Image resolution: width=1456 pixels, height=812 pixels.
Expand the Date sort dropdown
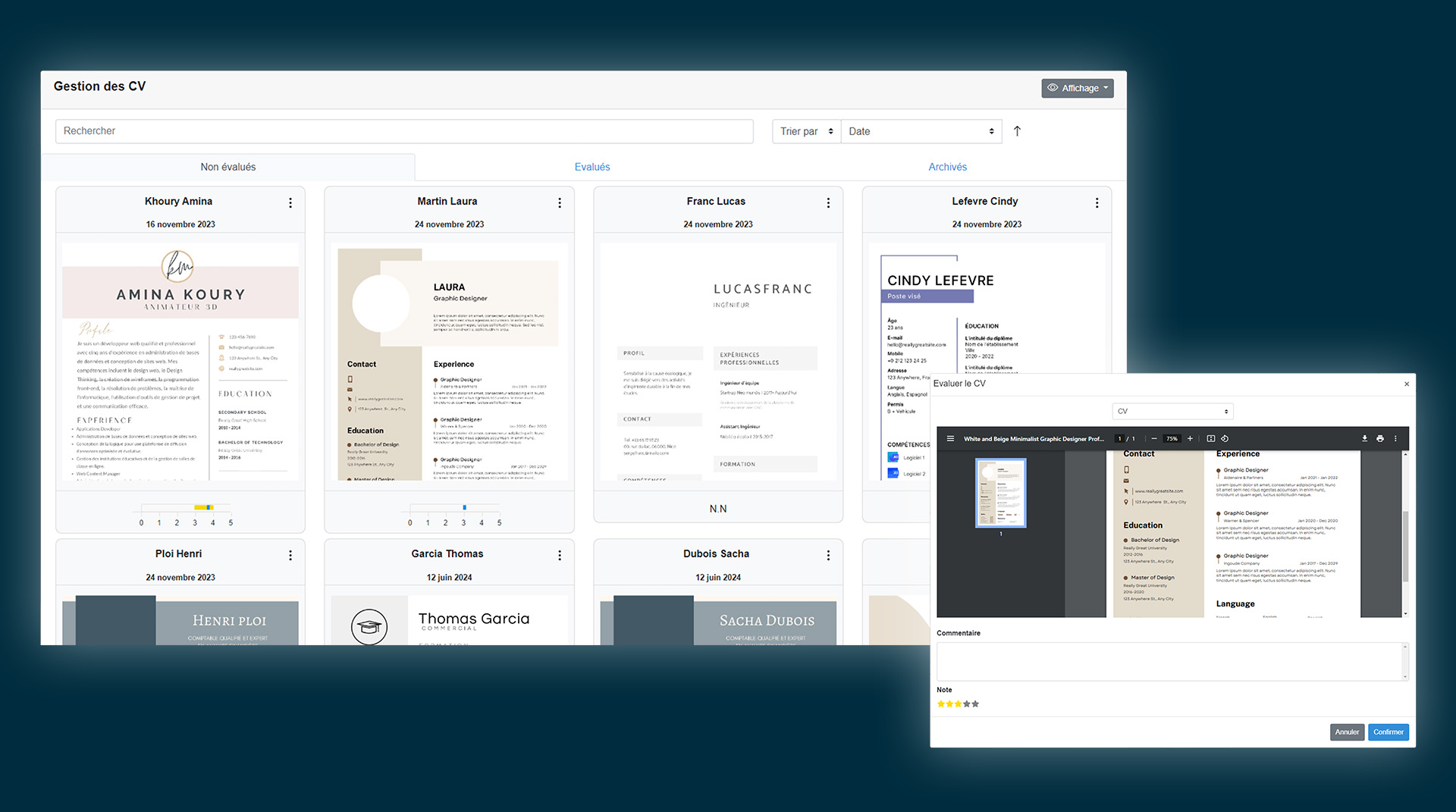tap(921, 131)
